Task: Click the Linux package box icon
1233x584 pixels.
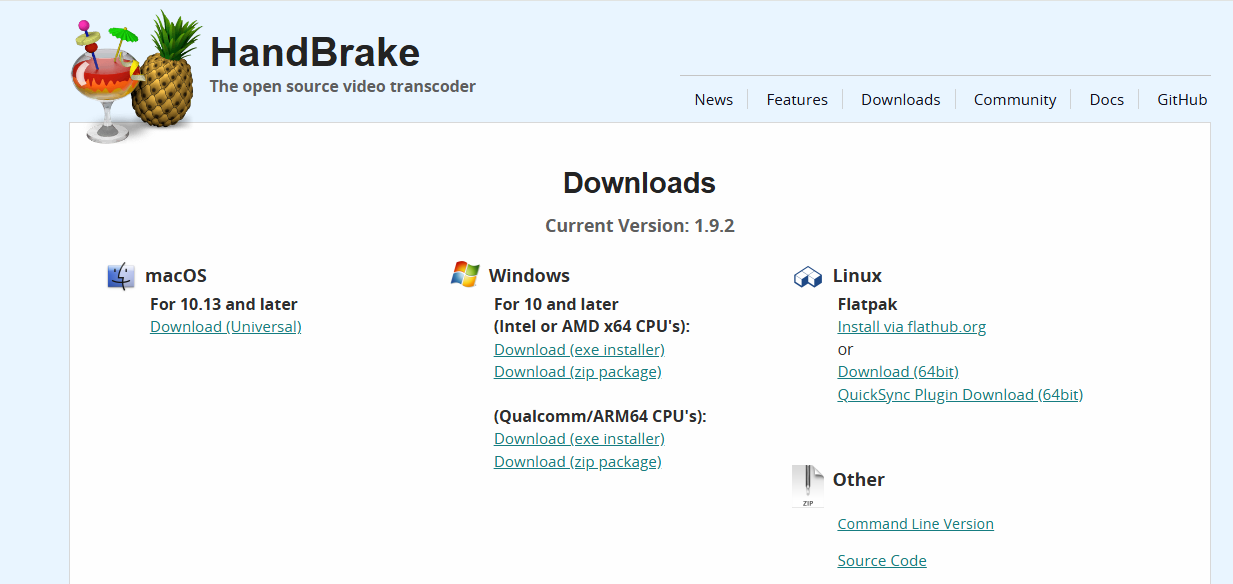Action: coord(808,277)
